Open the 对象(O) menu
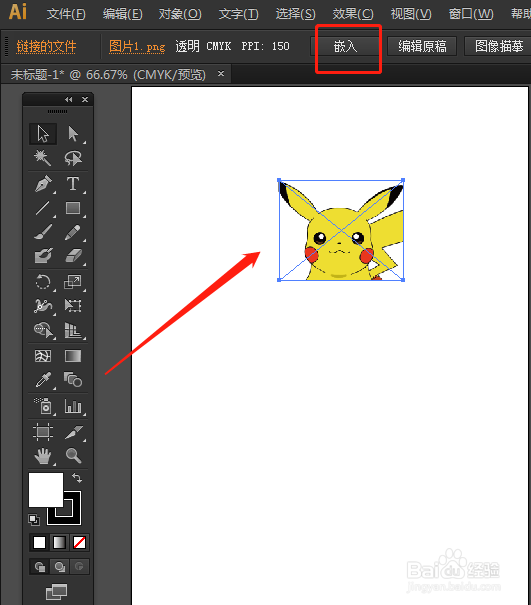 tap(180, 14)
